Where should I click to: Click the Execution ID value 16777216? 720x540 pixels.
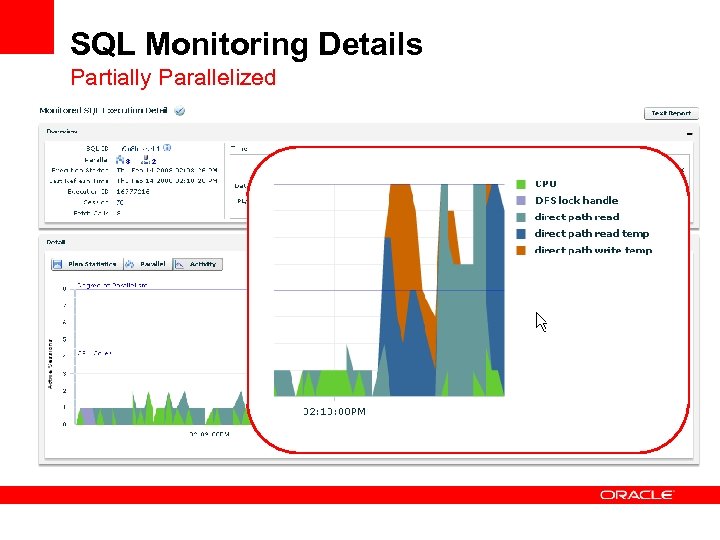133,191
